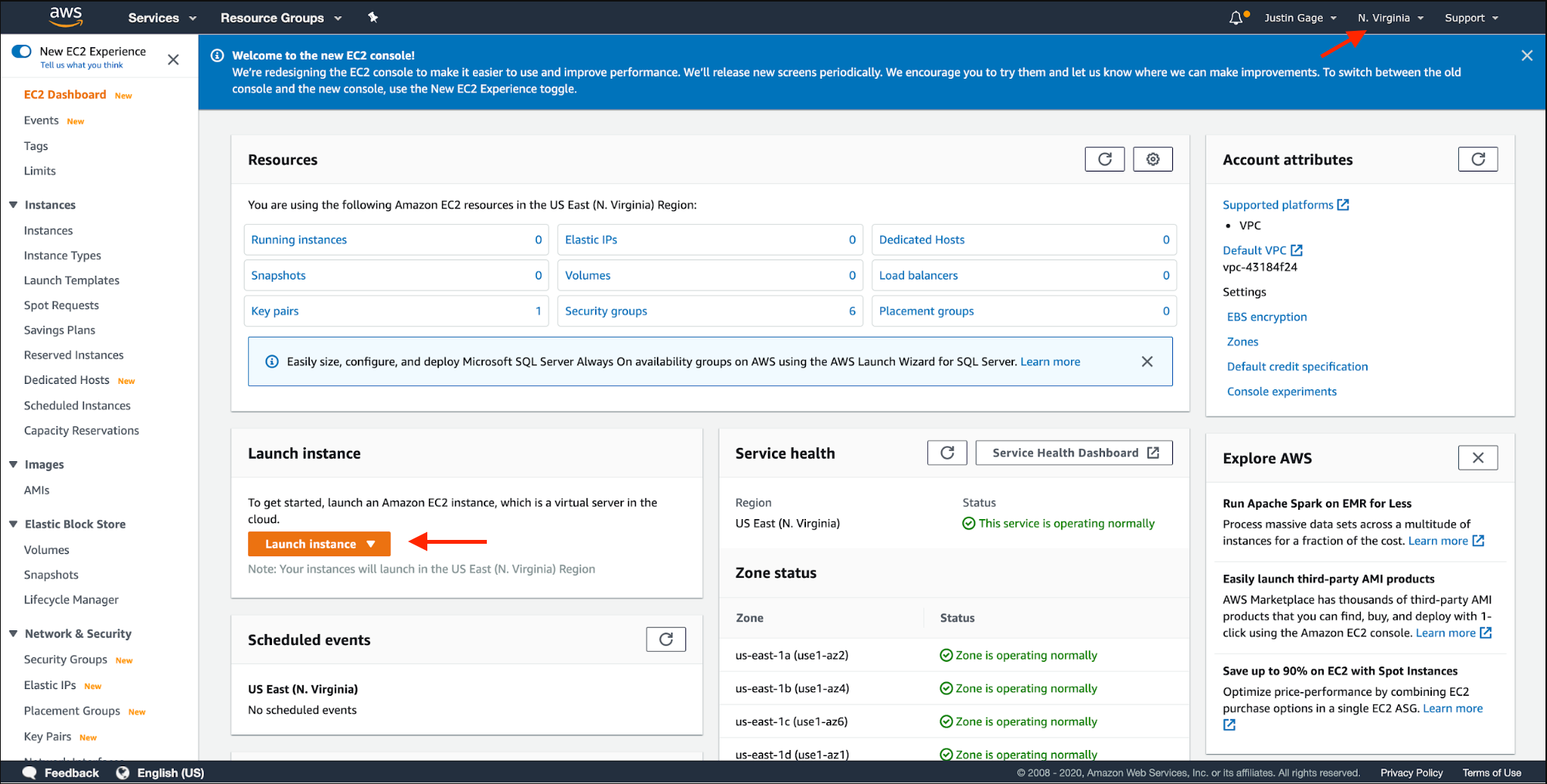Open the Services menu

point(161,18)
